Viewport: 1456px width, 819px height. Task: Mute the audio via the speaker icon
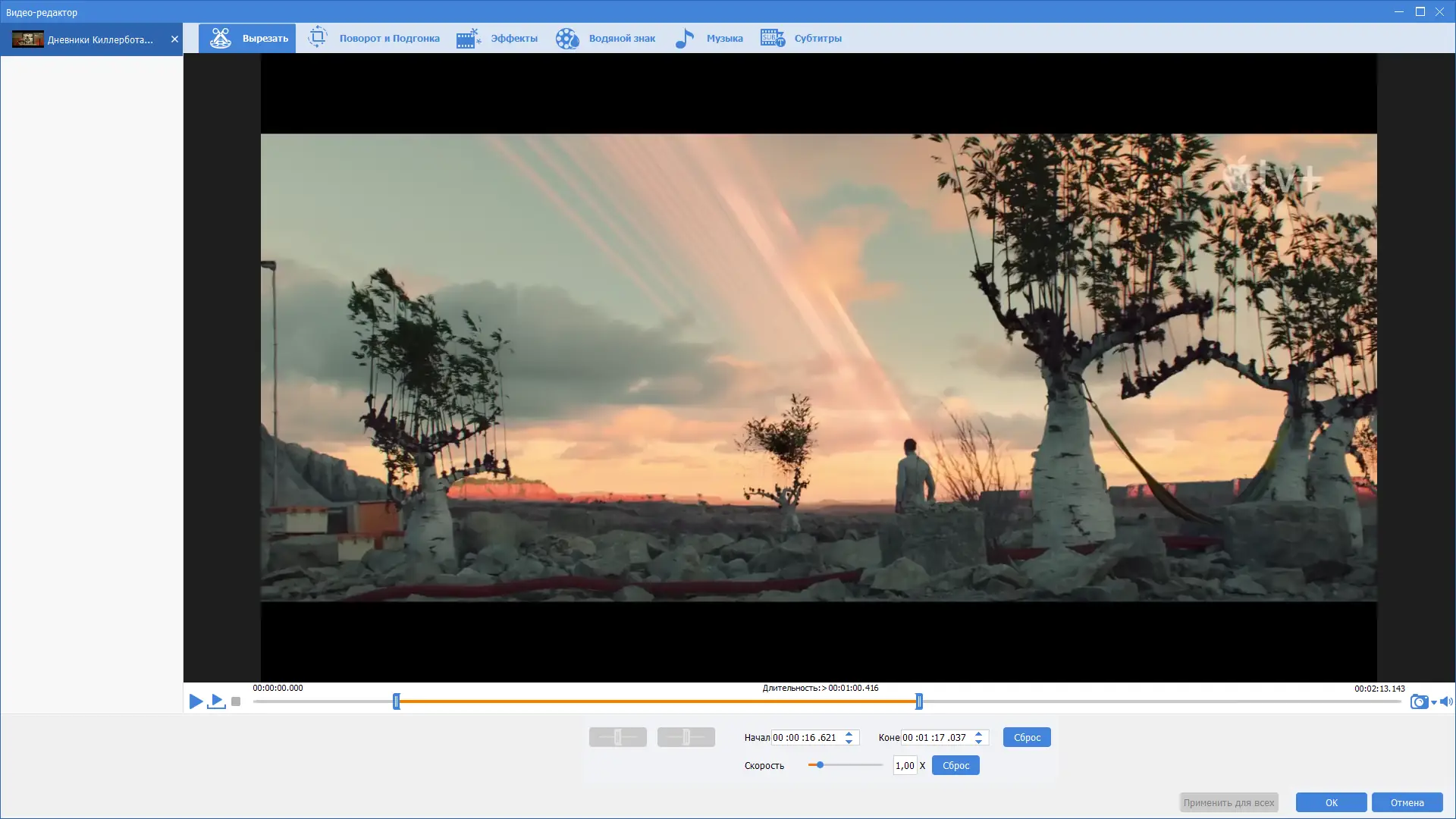pos(1445,701)
